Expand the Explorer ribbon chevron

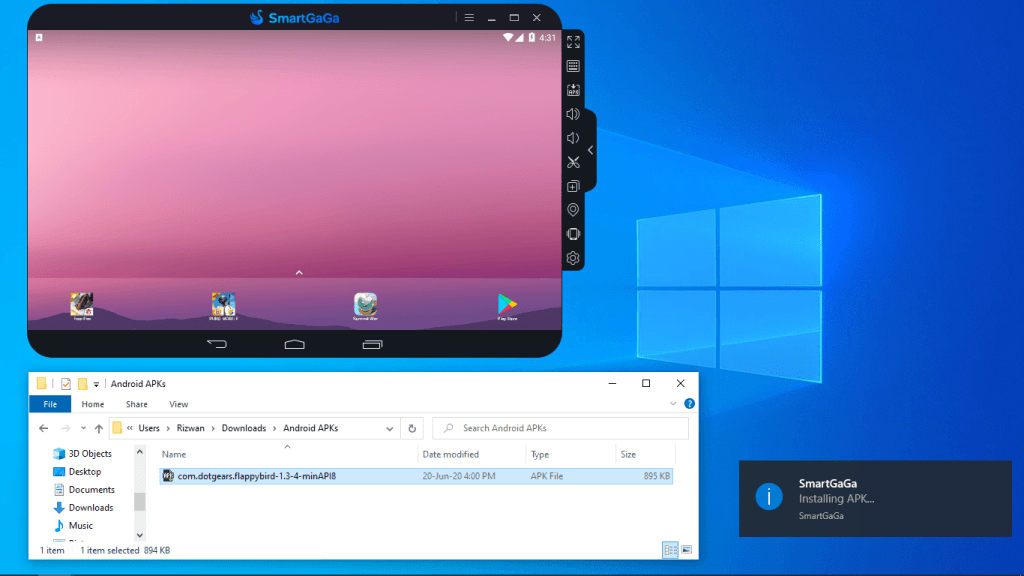(x=673, y=404)
